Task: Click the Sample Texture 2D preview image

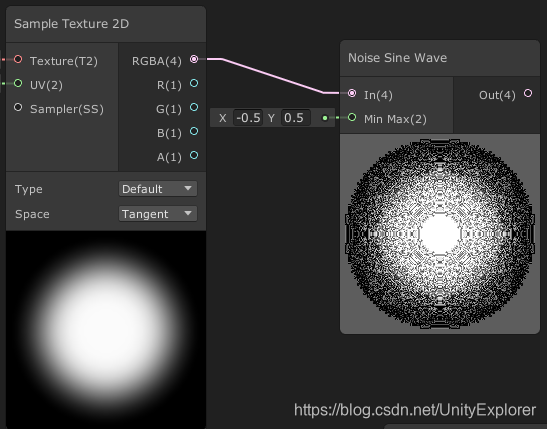Action: 106,330
